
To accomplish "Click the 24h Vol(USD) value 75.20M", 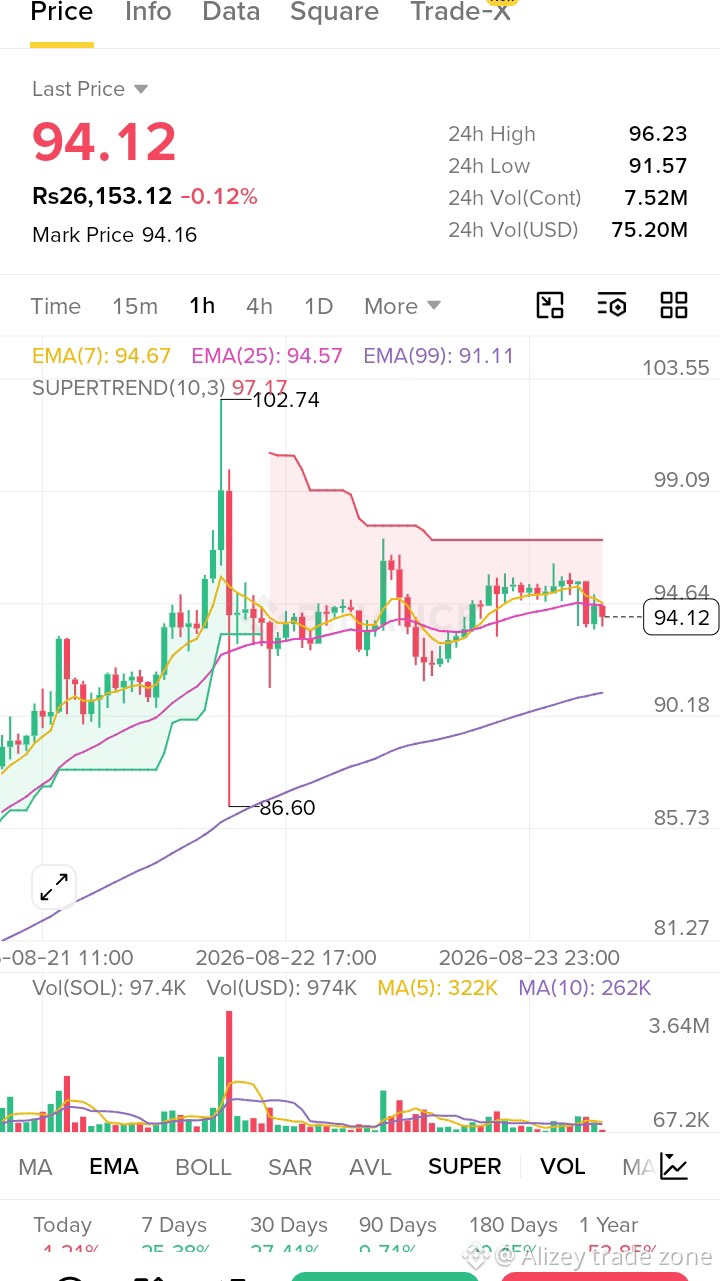I will point(650,230).
